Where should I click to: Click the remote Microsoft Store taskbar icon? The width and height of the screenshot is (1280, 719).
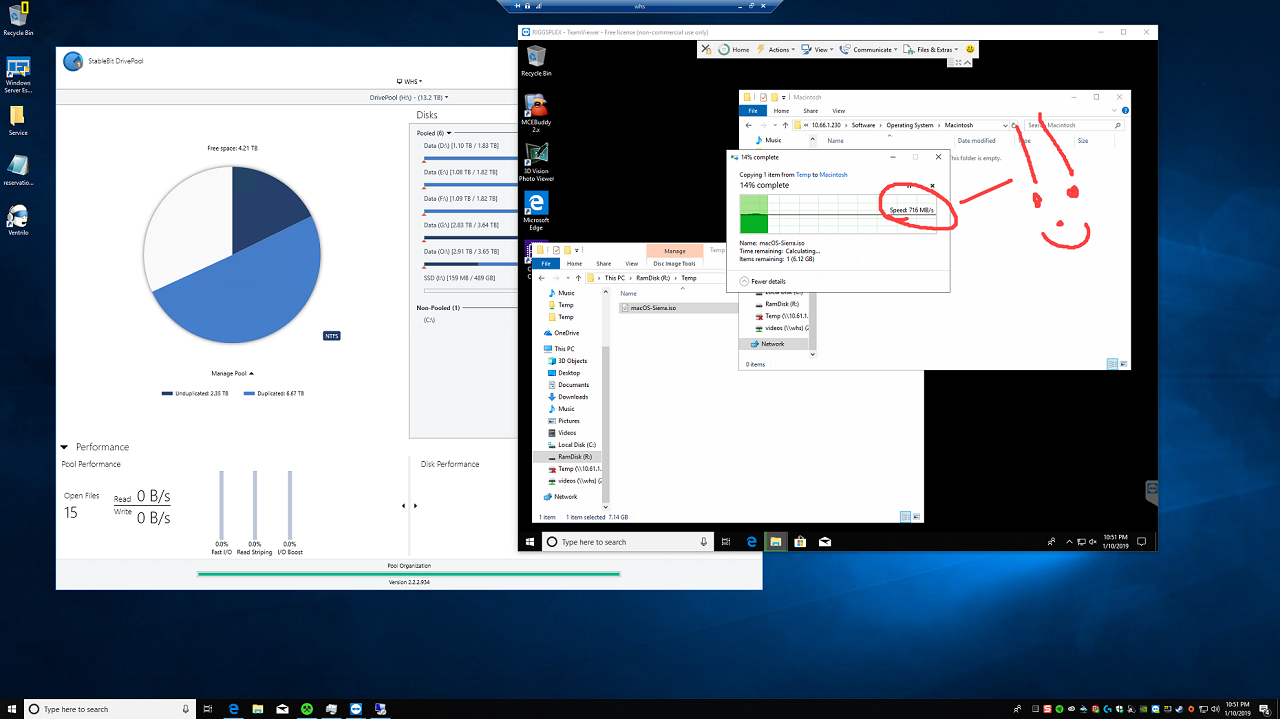click(x=800, y=542)
